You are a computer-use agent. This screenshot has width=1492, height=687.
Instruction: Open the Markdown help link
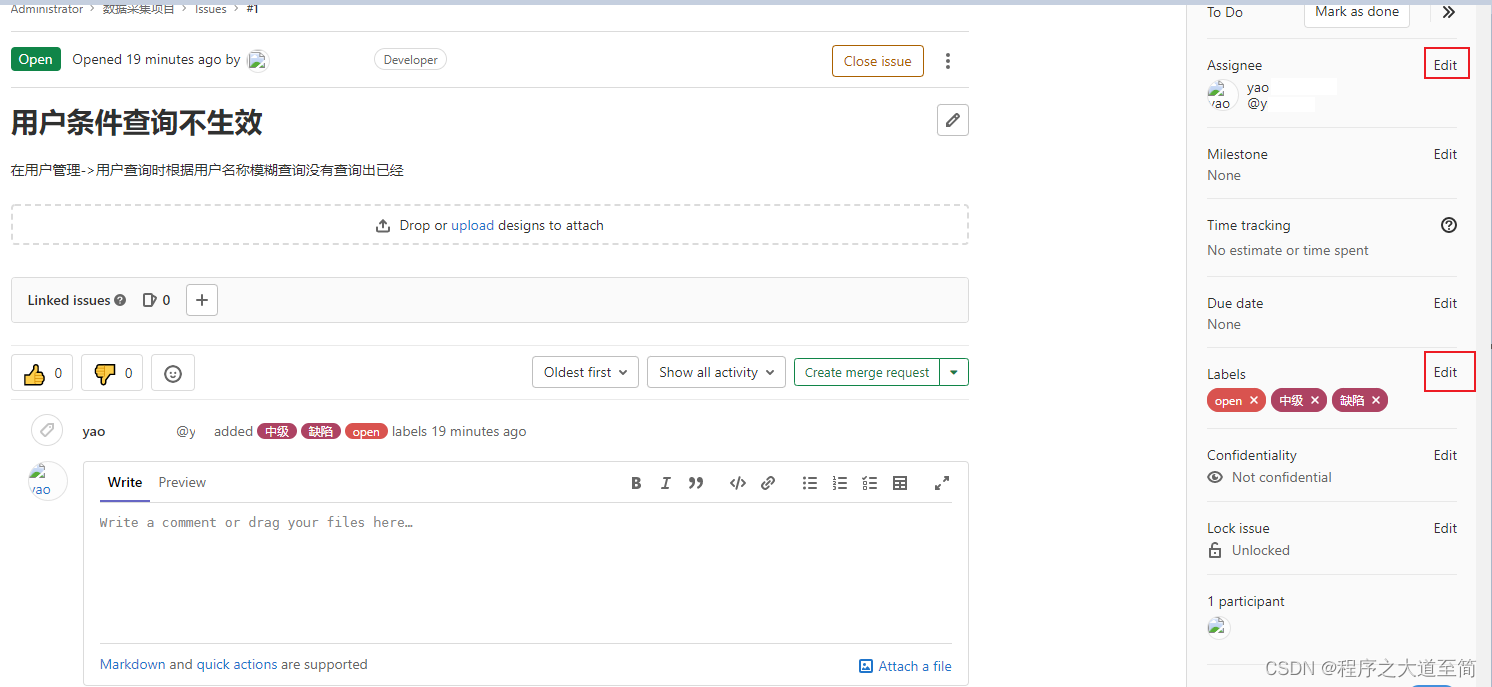[132, 664]
